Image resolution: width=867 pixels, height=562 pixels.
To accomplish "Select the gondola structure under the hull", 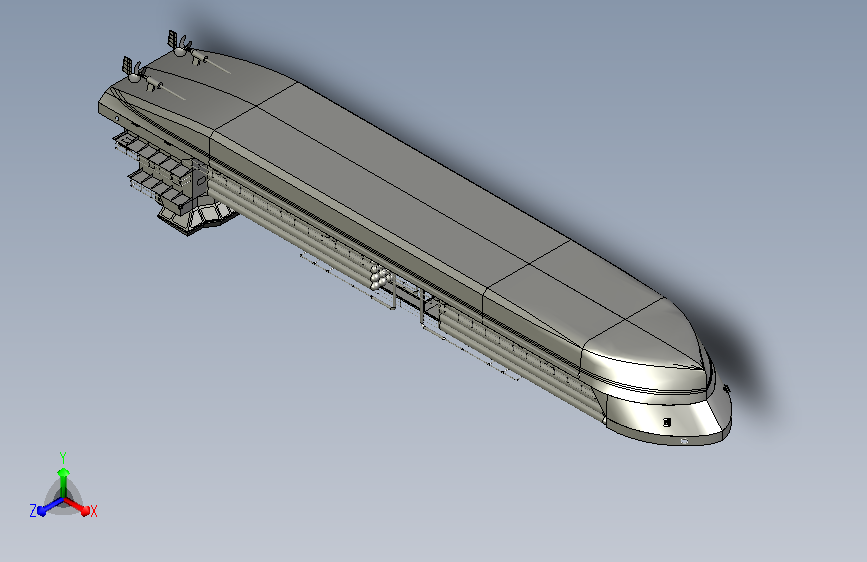I will pos(178,183).
